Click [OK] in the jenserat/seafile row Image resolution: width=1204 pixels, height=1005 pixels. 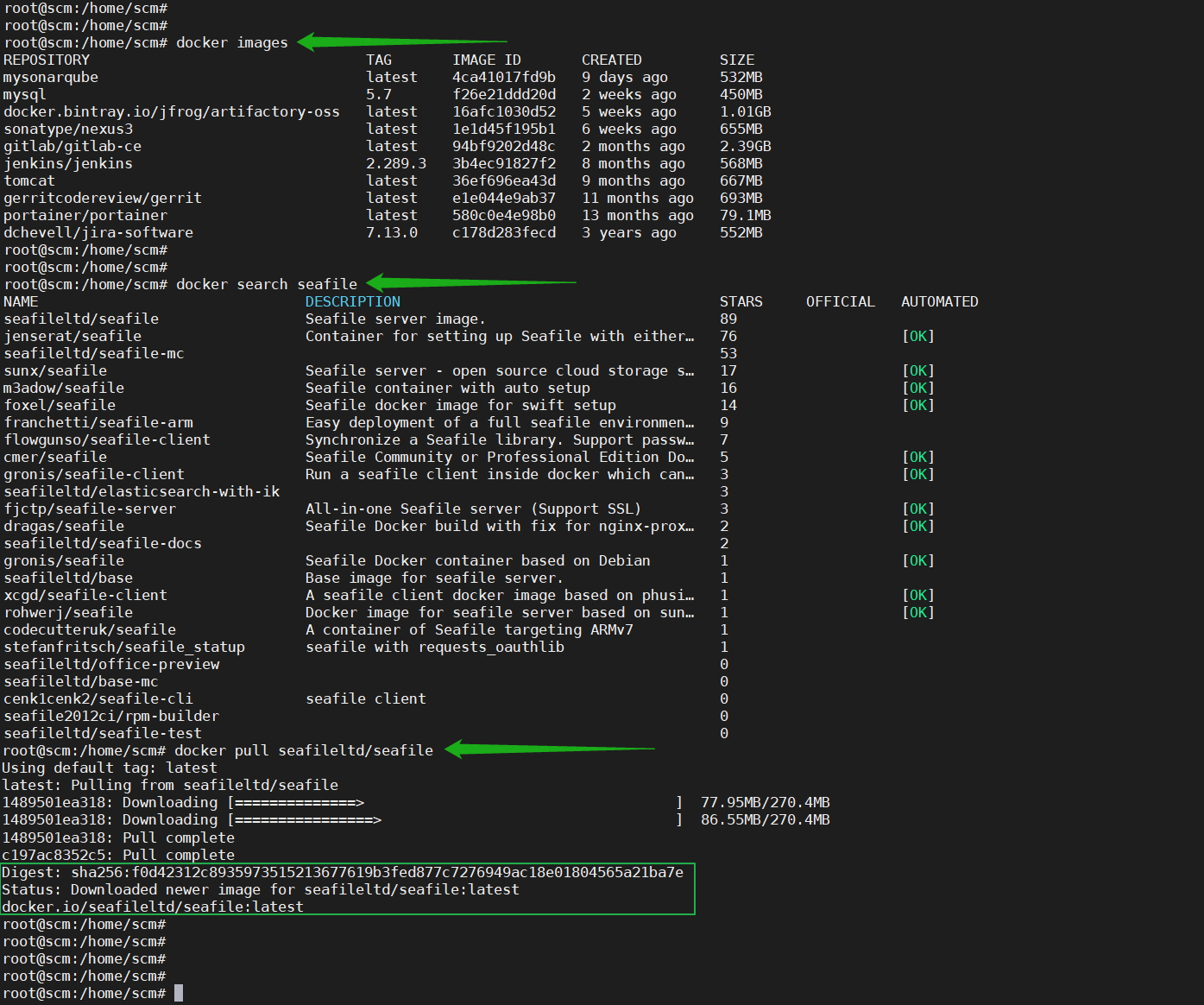918,336
